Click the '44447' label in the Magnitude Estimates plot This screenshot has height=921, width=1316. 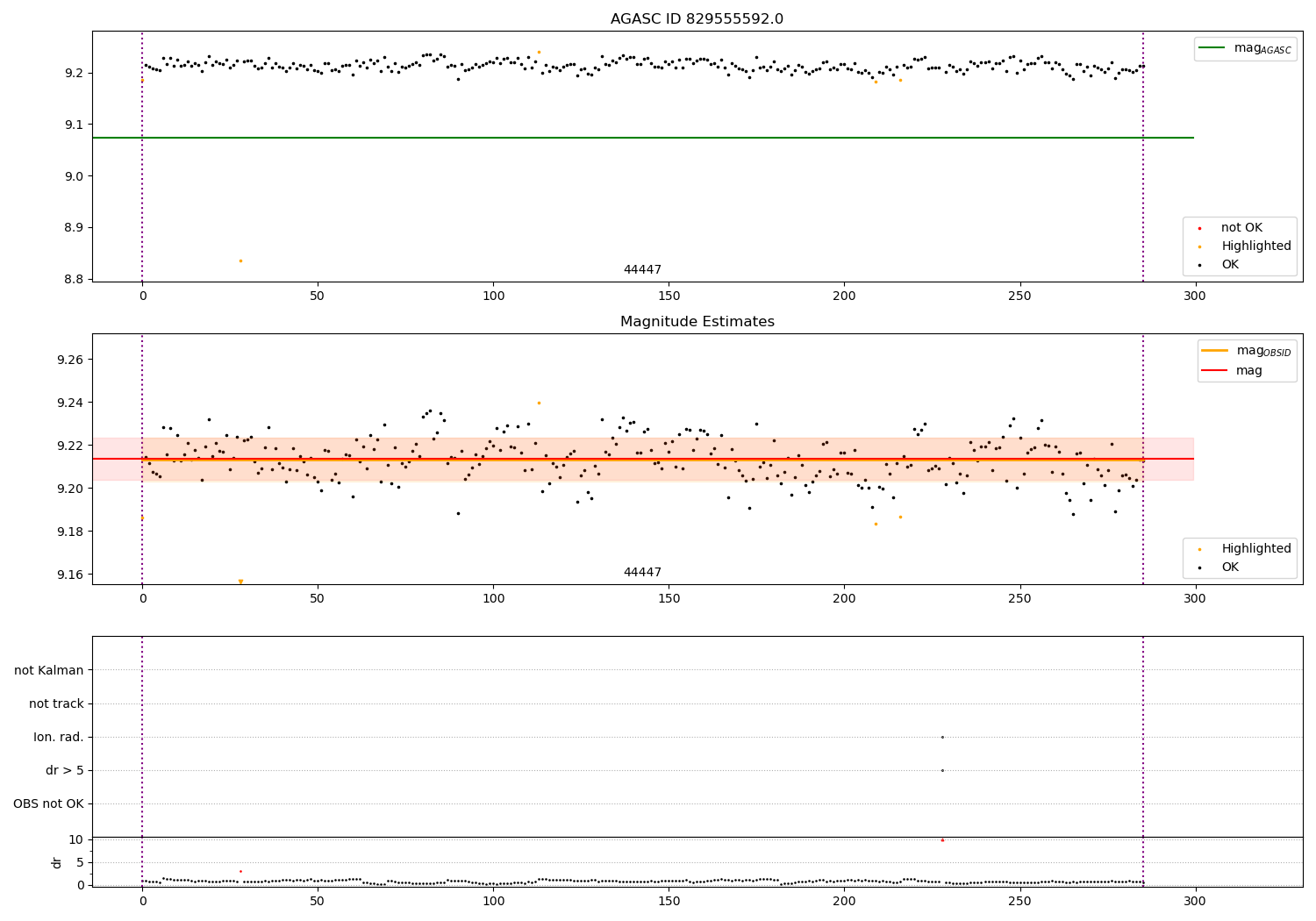[x=642, y=573]
